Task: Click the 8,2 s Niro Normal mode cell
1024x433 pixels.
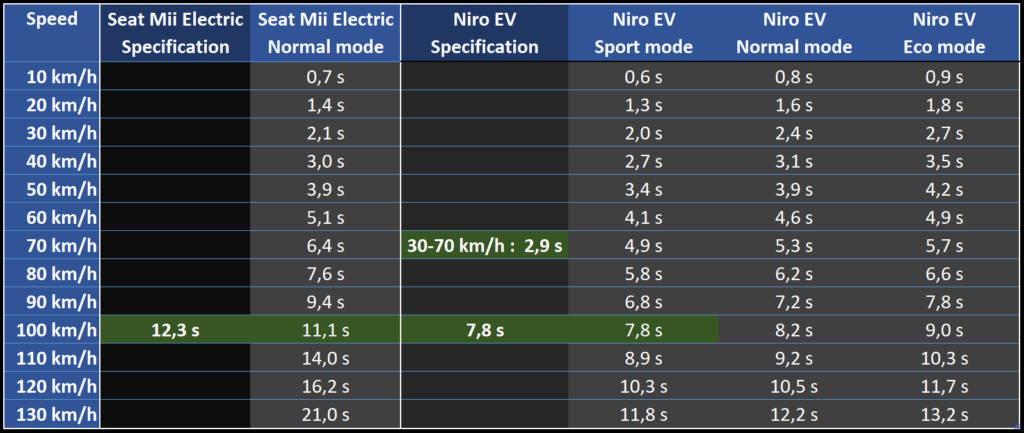Action: (793, 329)
